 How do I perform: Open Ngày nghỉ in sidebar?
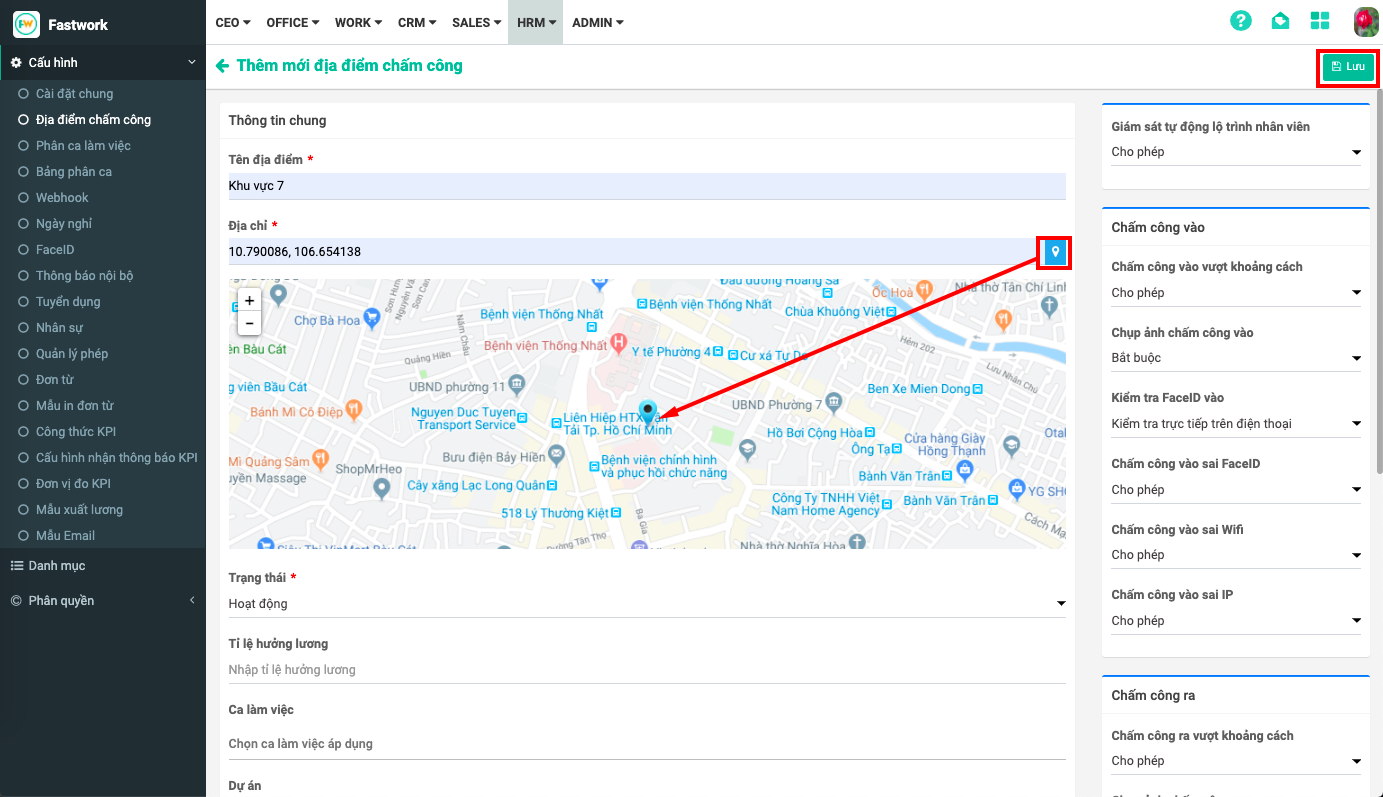[x=64, y=224]
